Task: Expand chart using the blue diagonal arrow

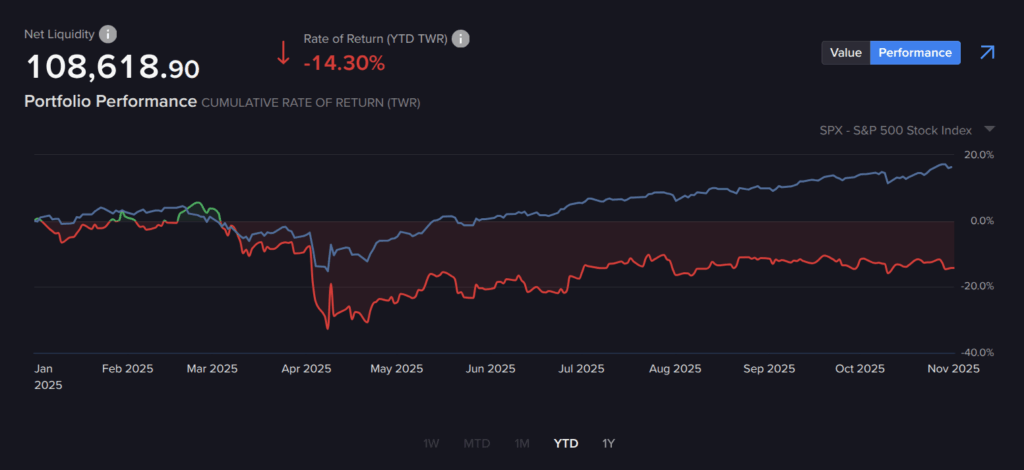Action: point(987,53)
